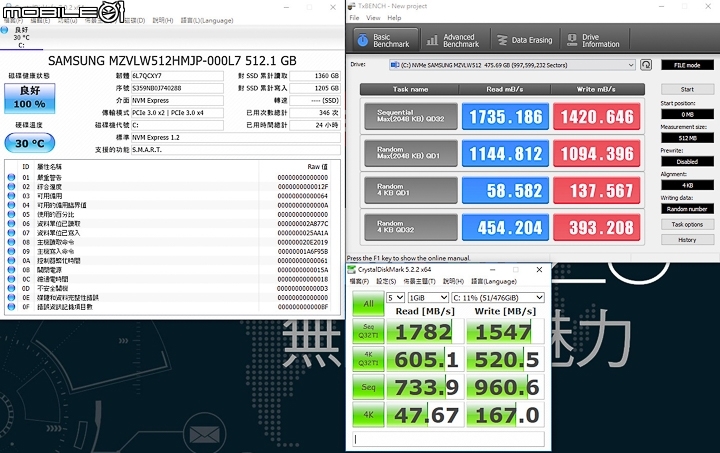Open the 說明(H) menu in CrystalDiskMark
Image resolution: width=720 pixels, height=453 pixels.
(x=453, y=281)
